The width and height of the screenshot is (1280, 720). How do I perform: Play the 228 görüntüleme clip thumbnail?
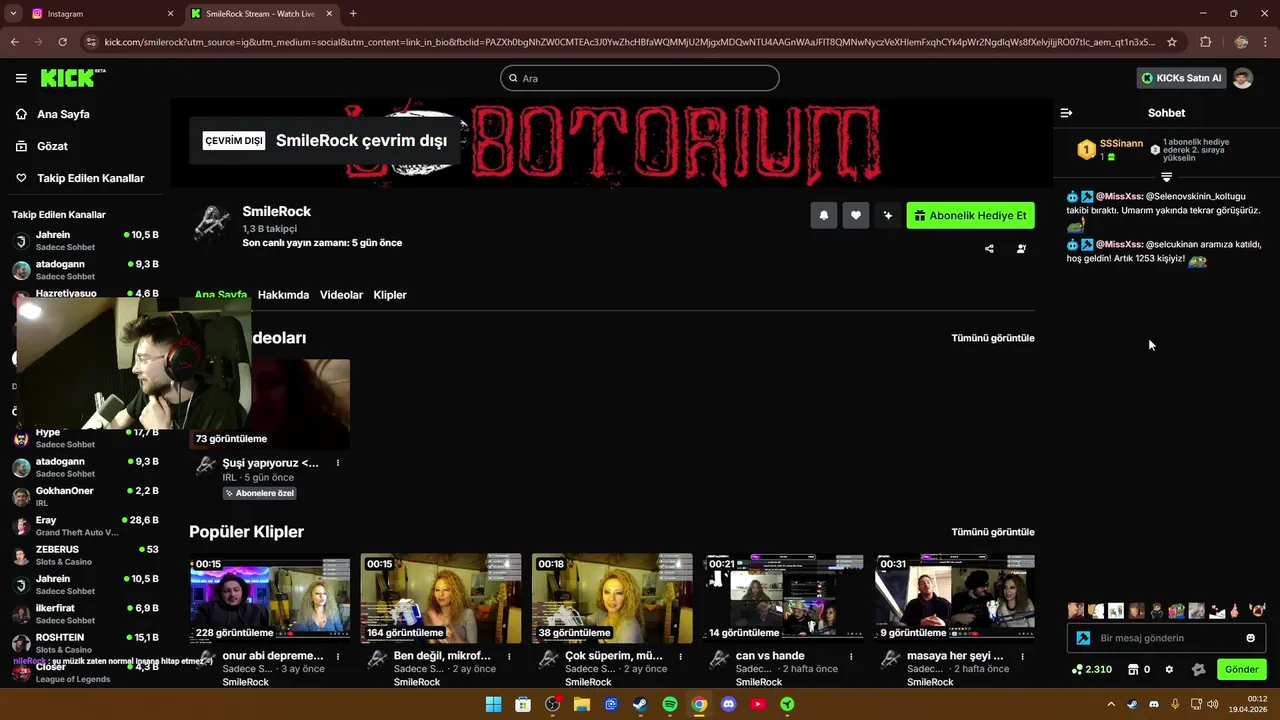point(270,598)
